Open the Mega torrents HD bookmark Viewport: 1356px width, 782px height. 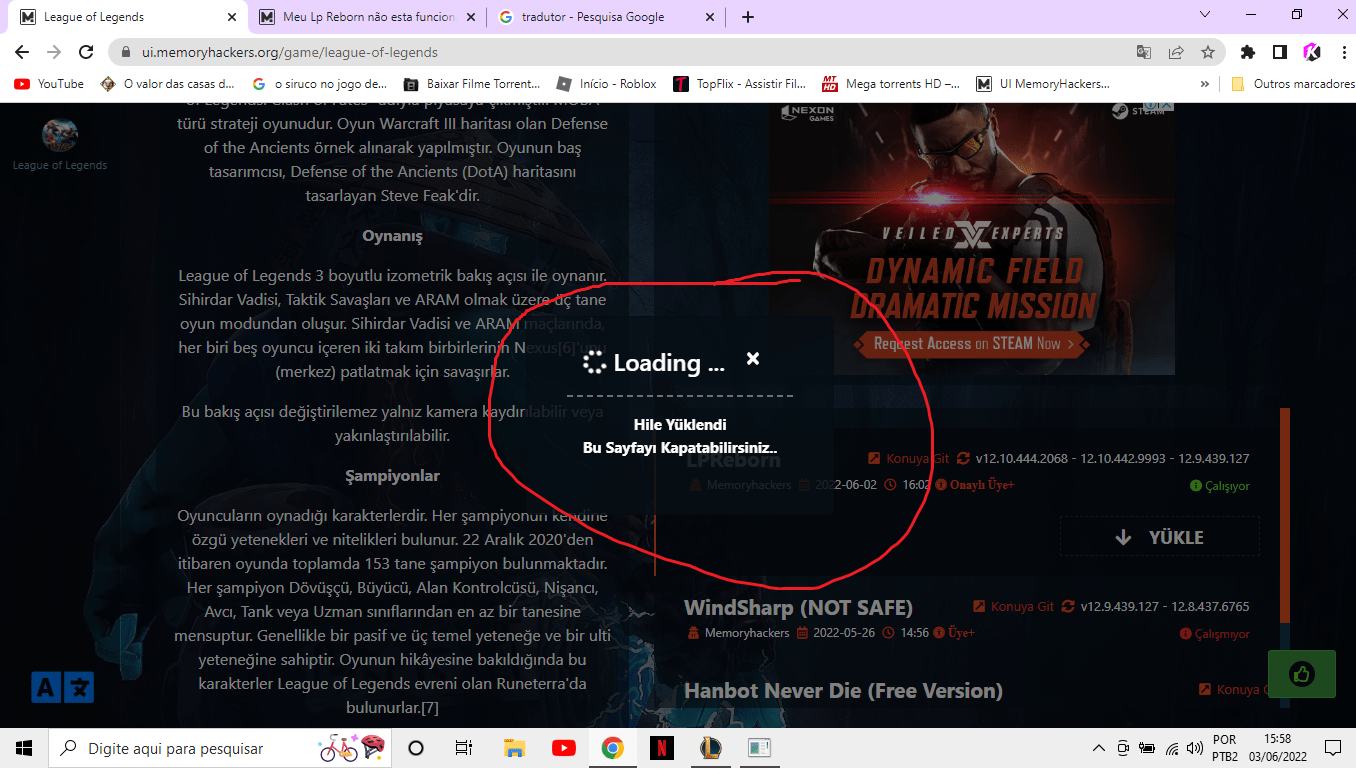pyautogui.click(x=891, y=84)
